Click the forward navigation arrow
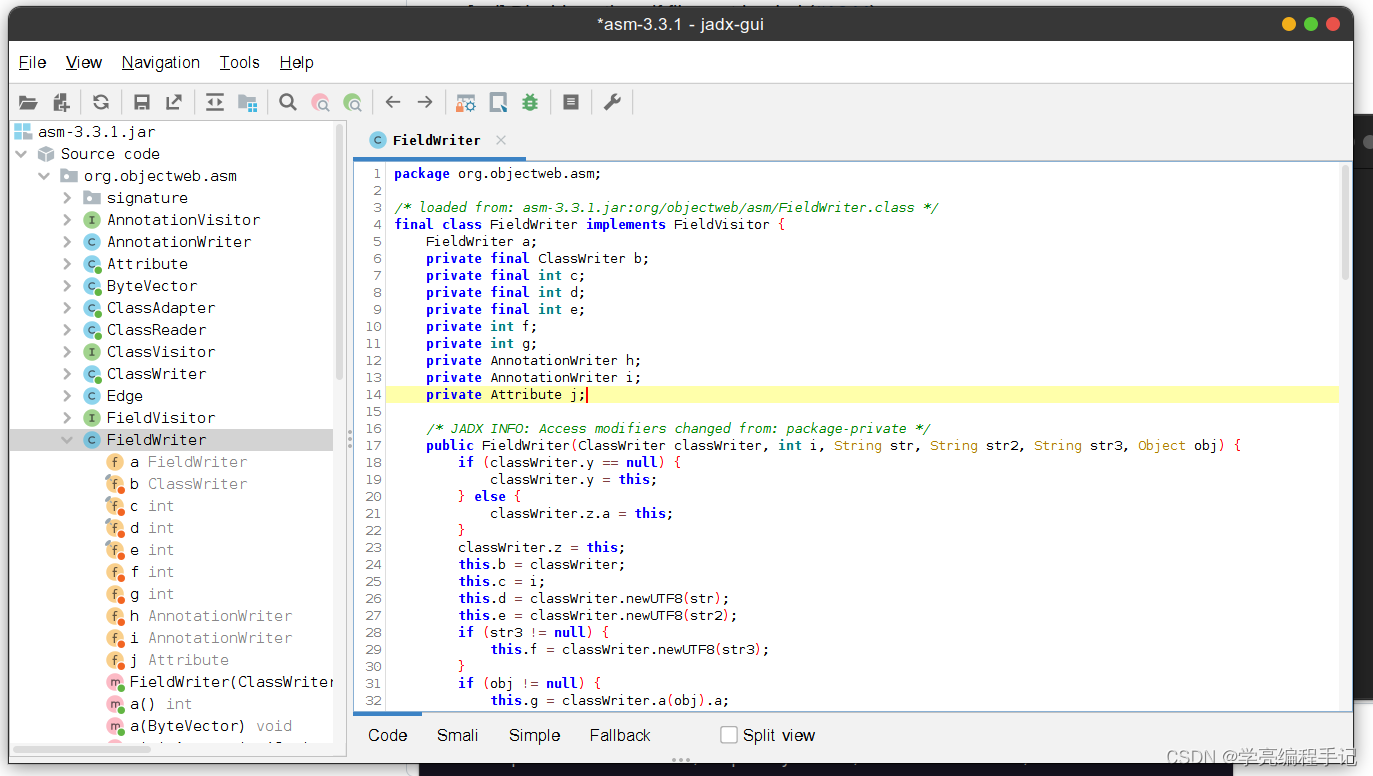 (424, 101)
